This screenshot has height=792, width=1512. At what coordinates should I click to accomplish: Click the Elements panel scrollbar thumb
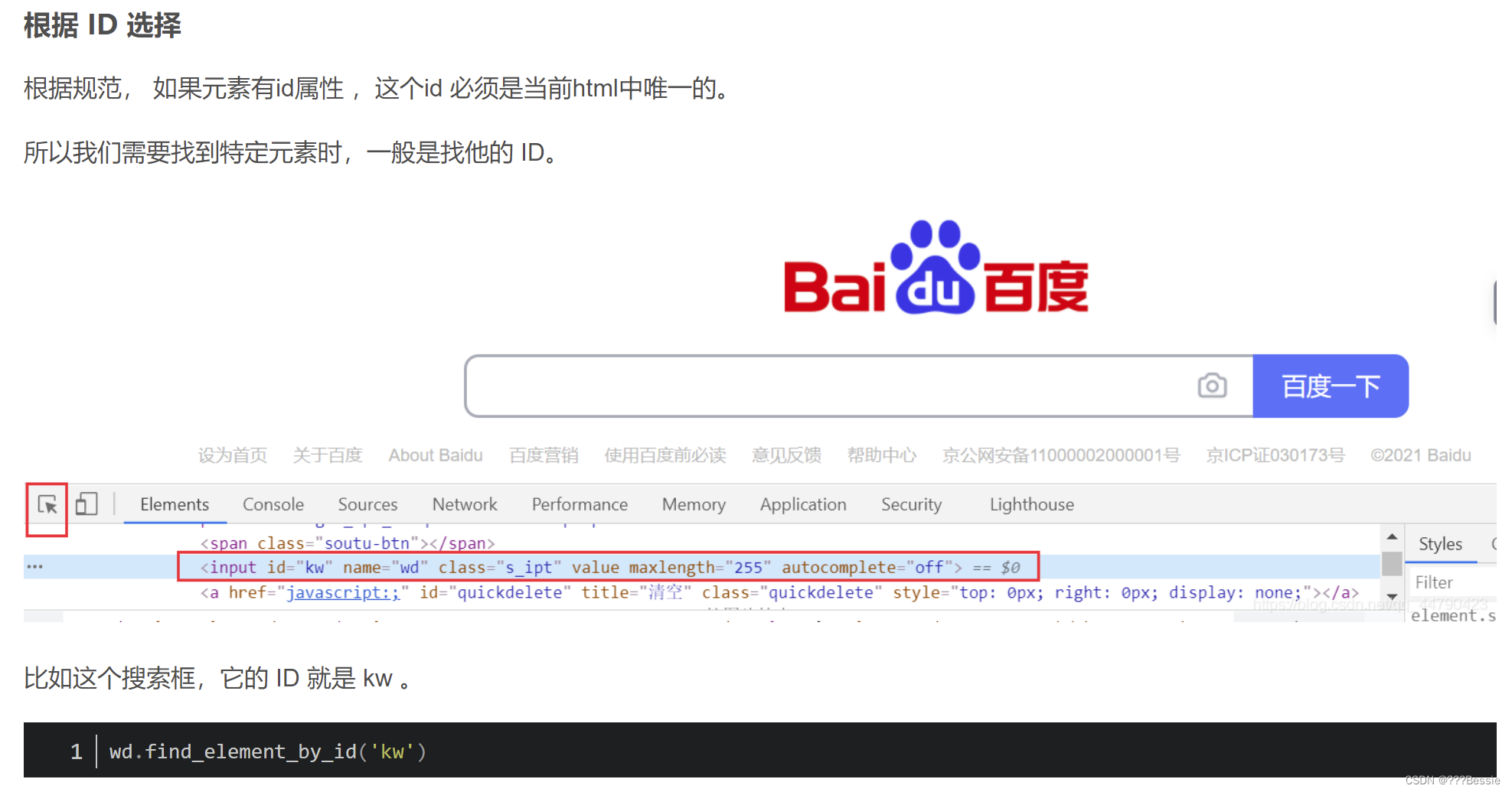(x=1392, y=564)
